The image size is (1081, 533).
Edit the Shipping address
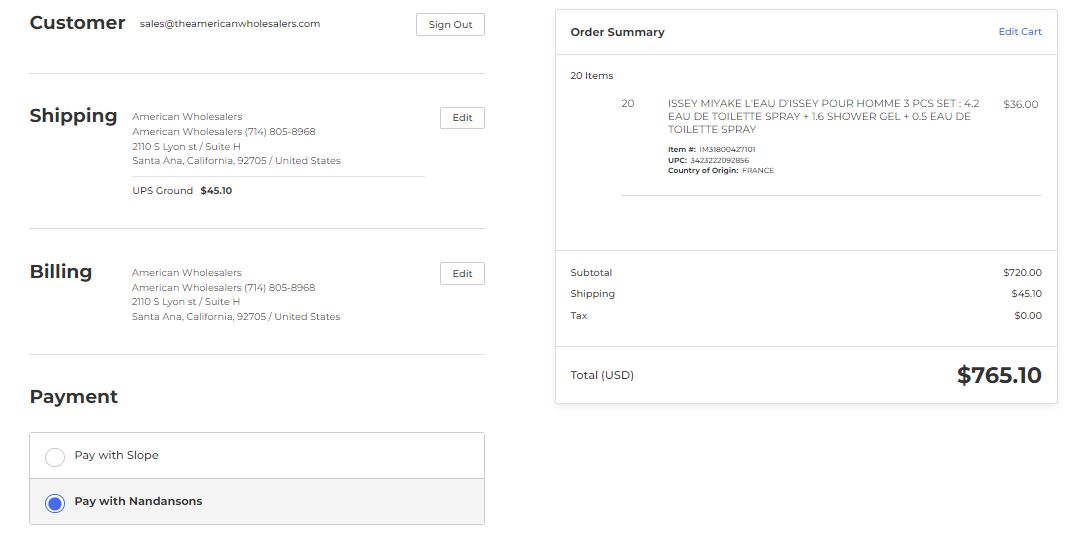(462, 118)
